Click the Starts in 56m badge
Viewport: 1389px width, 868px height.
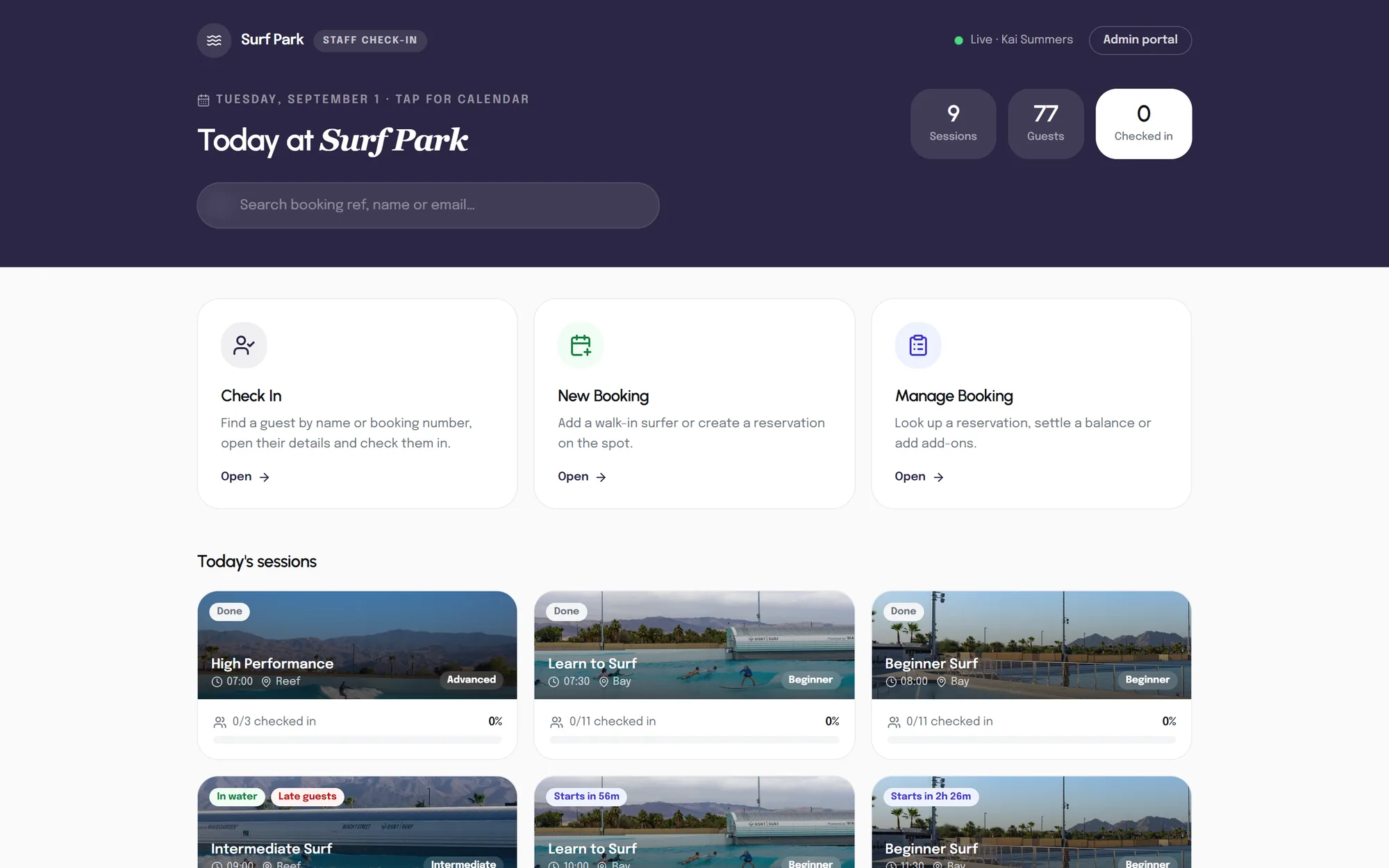click(x=587, y=796)
